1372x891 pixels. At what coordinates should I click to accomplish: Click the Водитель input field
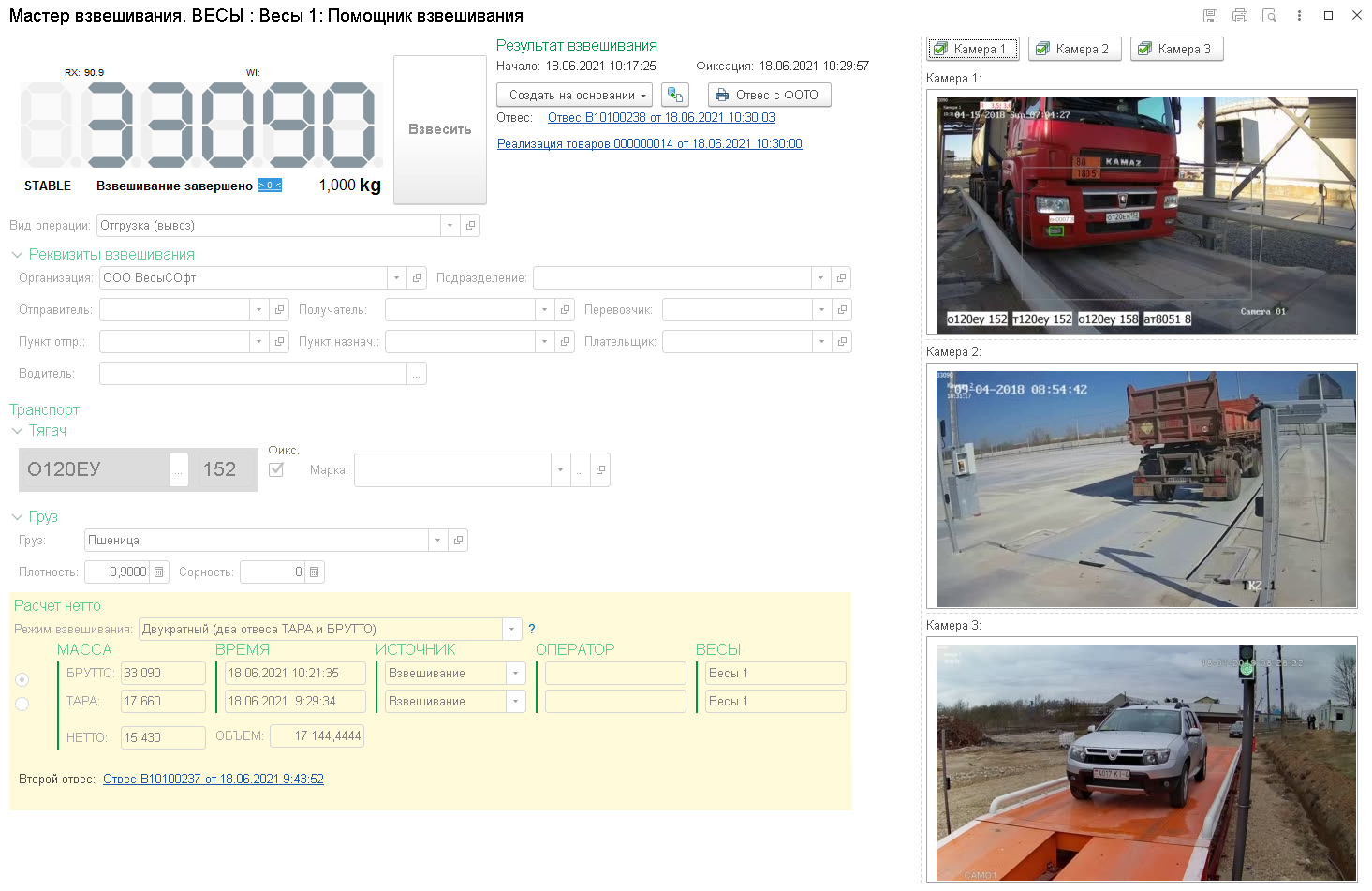(x=253, y=374)
